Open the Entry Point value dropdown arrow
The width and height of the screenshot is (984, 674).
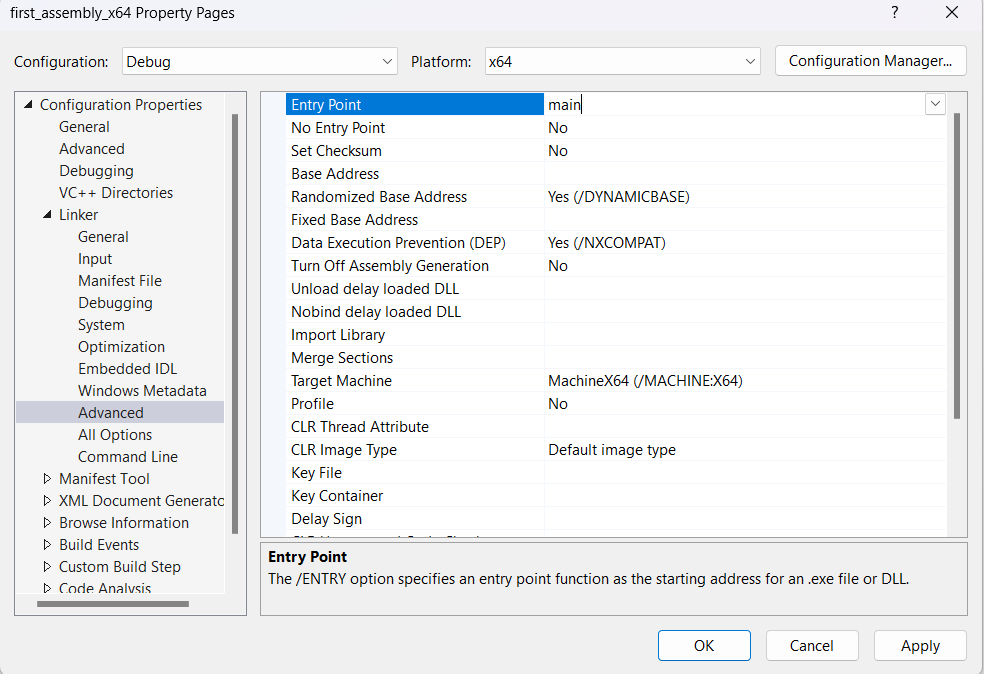(x=935, y=104)
